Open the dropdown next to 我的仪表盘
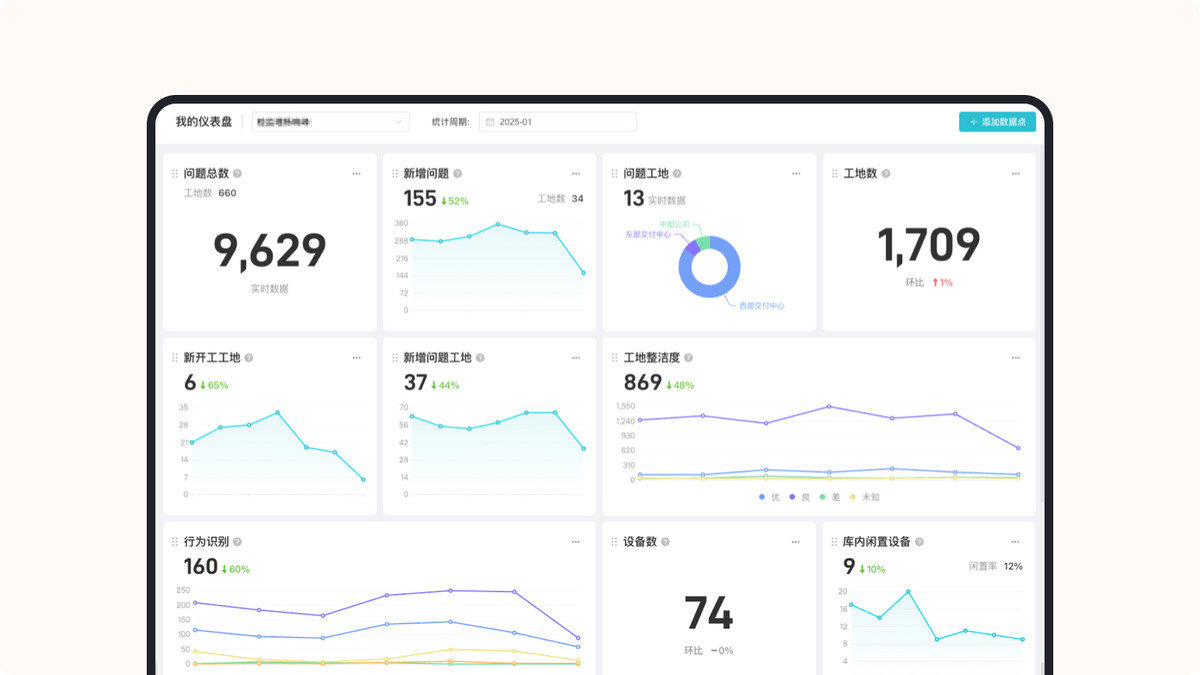This screenshot has height=675, width=1200. point(330,122)
